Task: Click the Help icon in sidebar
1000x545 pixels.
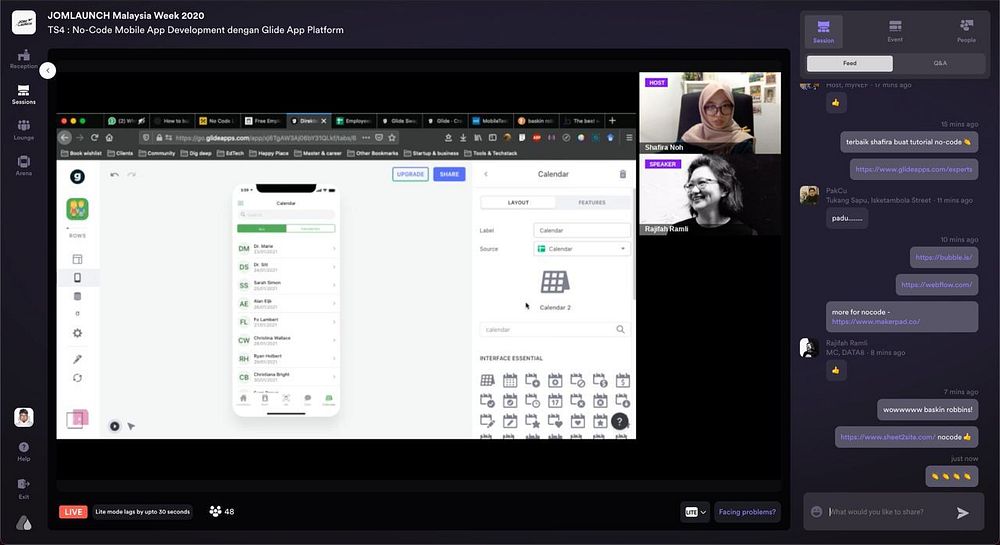Action: tap(24, 451)
